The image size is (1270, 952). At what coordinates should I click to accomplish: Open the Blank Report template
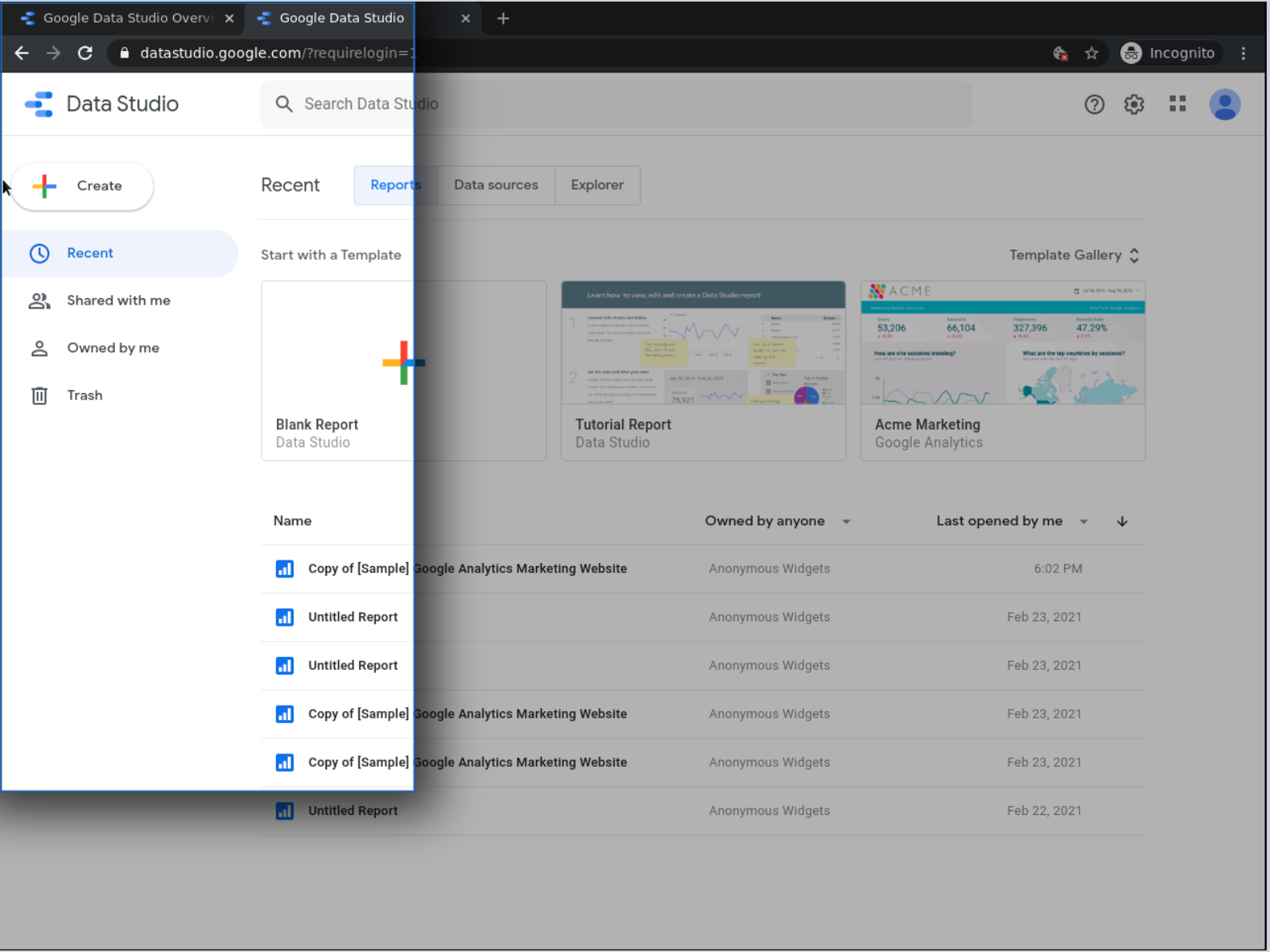coord(404,371)
